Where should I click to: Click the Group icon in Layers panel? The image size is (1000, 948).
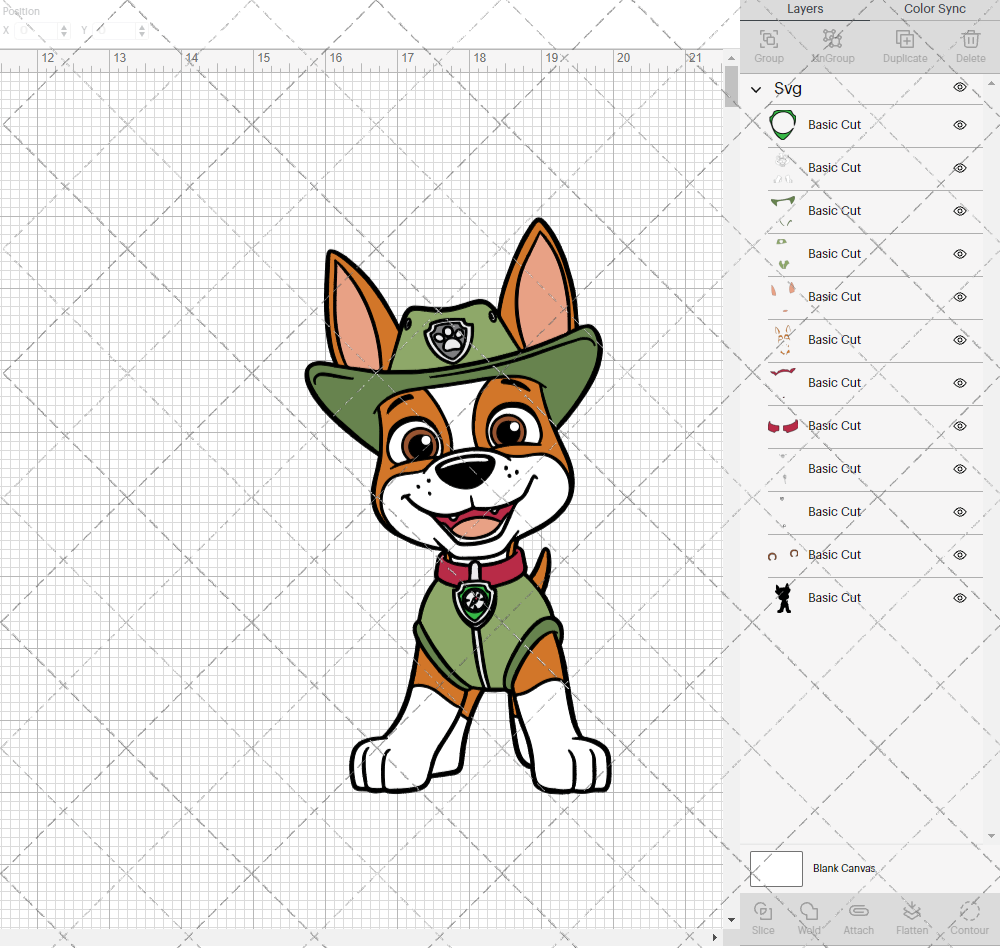click(768, 39)
